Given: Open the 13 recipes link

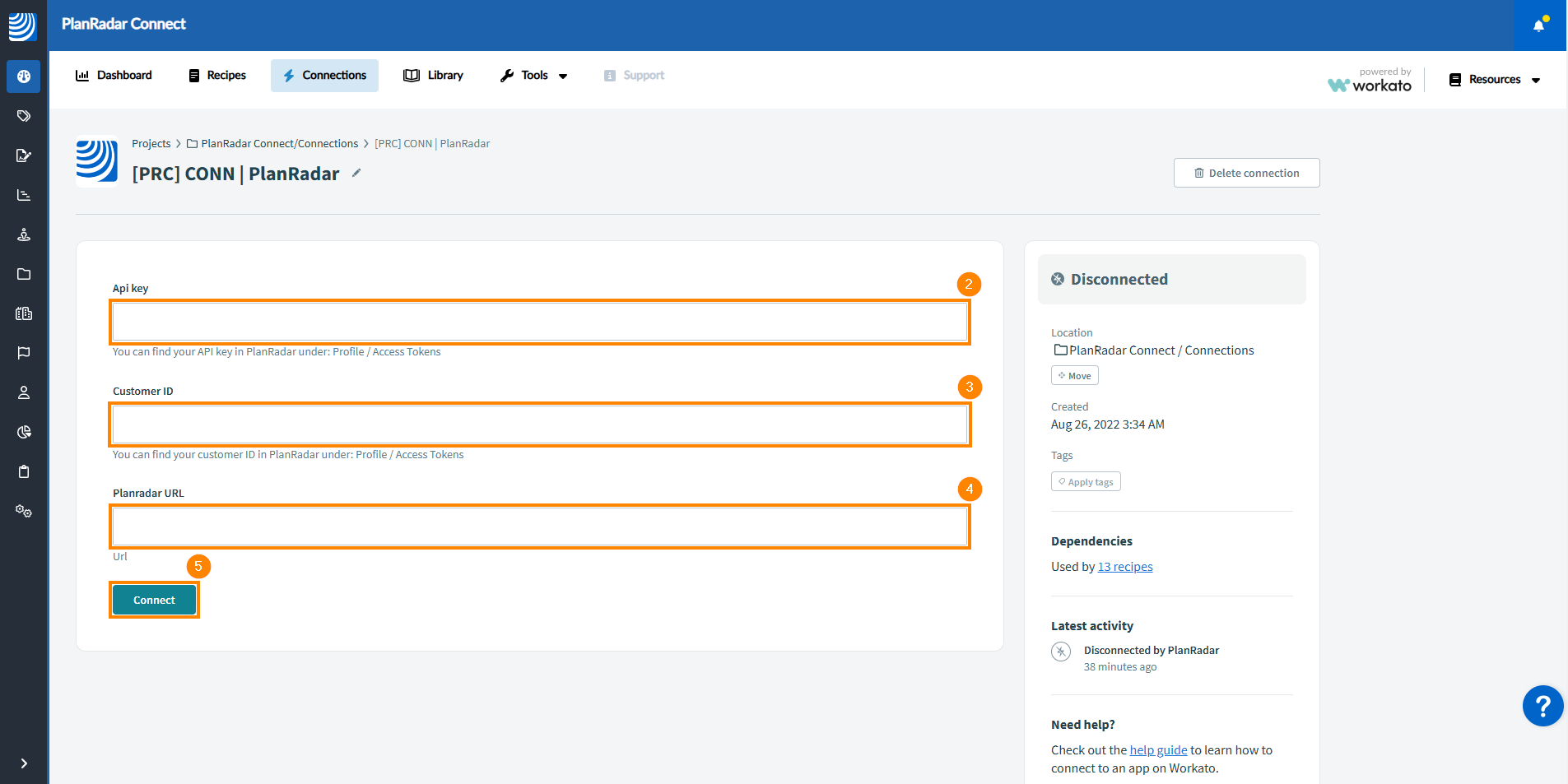Looking at the screenshot, I should tap(1125, 567).
